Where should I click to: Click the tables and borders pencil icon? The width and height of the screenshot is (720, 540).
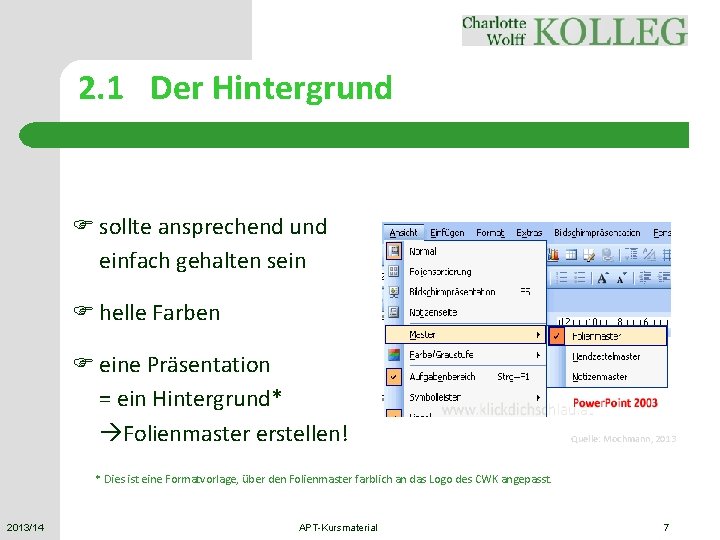pyautogui.click(x=589, y=254)
